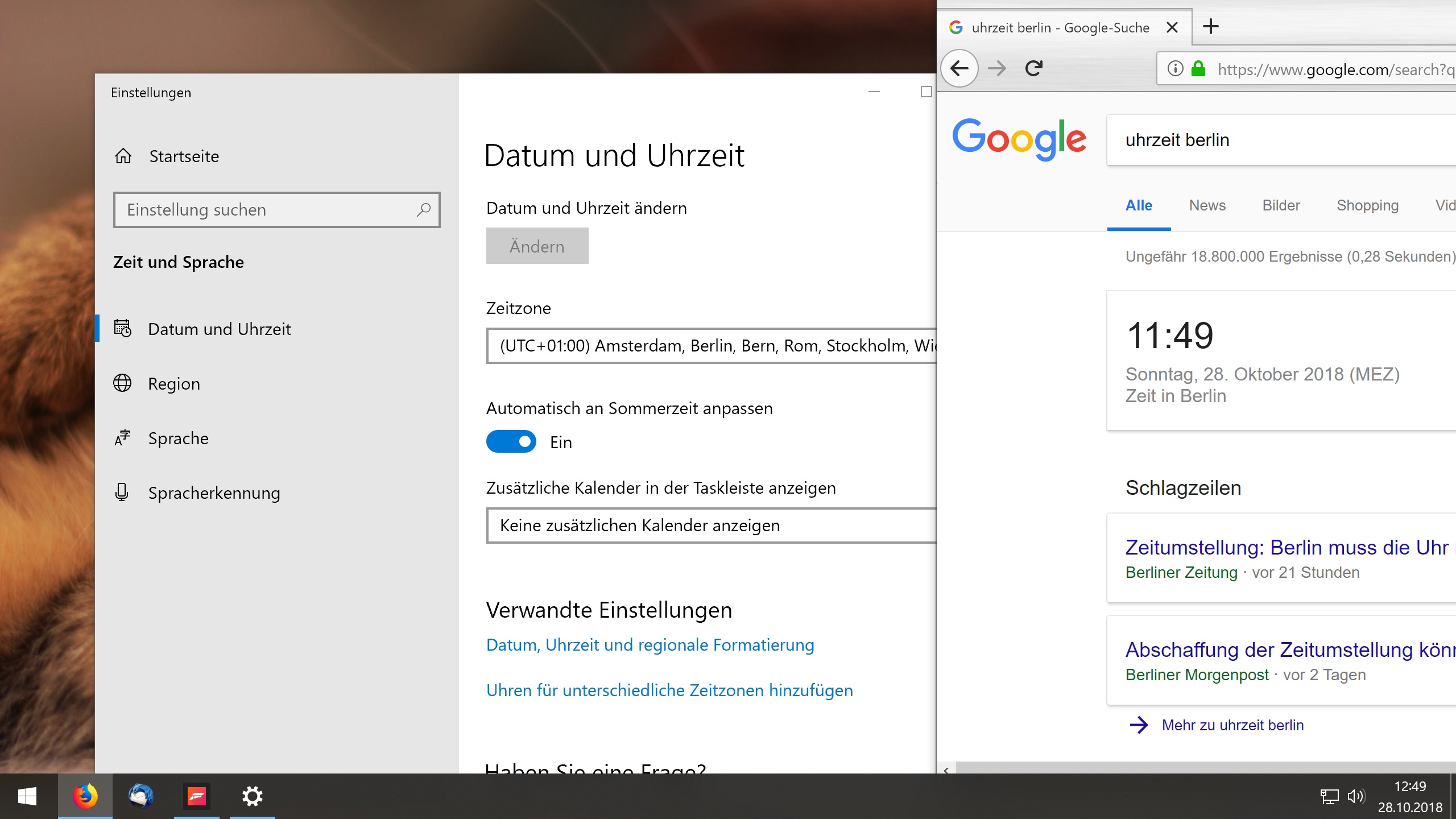Open Datum, Uhrzeit und regionale Formatierung

point(650,644)
